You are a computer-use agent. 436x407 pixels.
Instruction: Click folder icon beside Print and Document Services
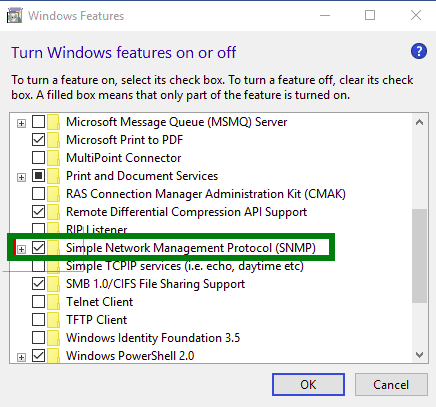(53, 176)
